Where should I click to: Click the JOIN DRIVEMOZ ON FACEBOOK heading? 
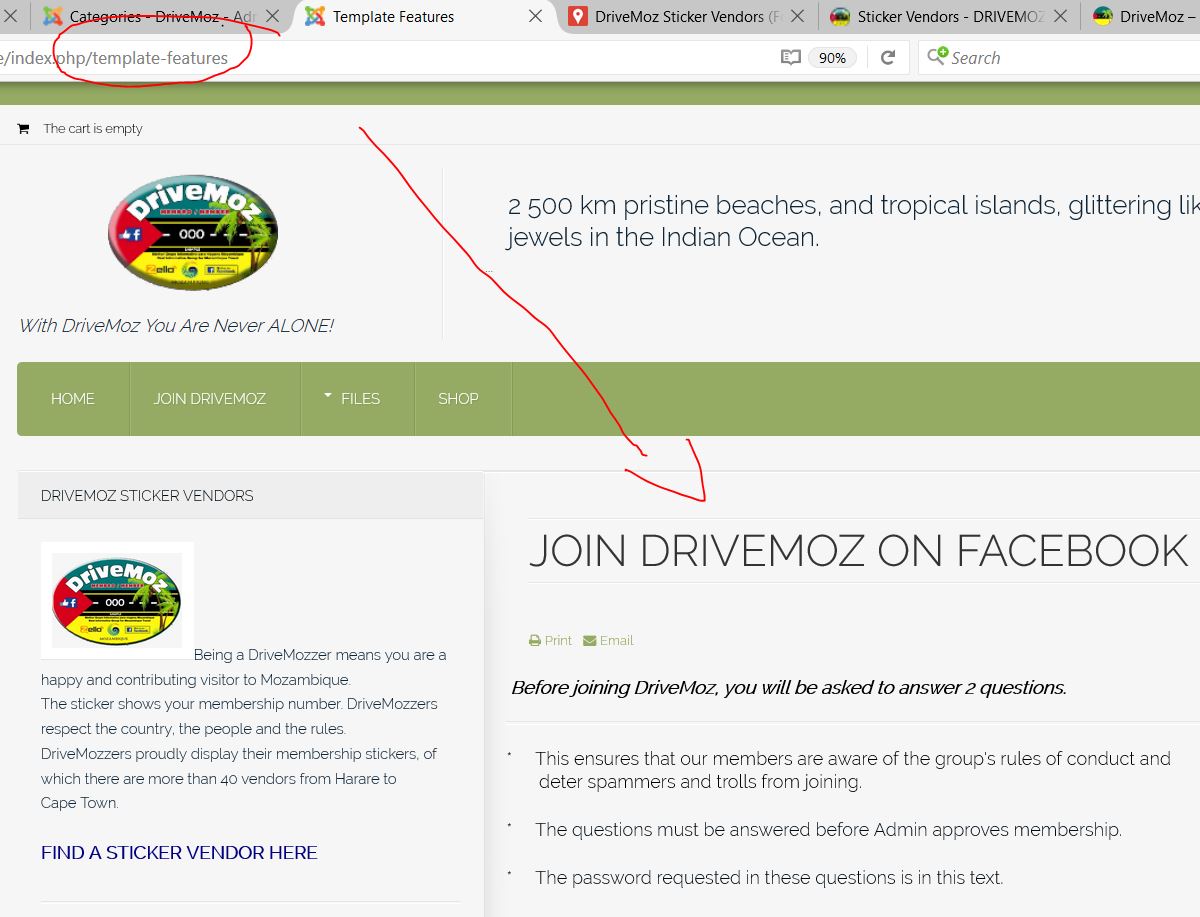(x=858, y=551)
